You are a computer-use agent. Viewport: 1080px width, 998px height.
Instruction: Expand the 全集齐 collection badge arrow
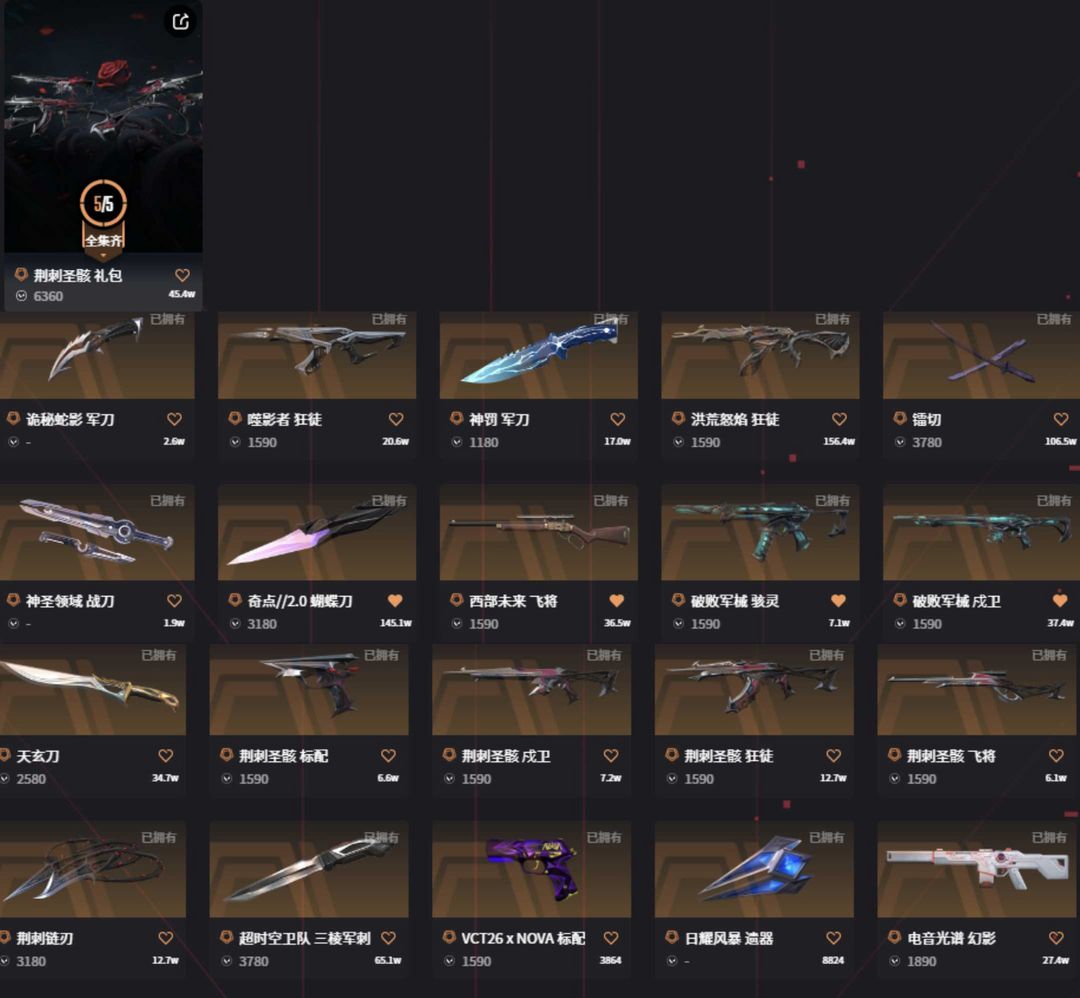coord(103,256)
